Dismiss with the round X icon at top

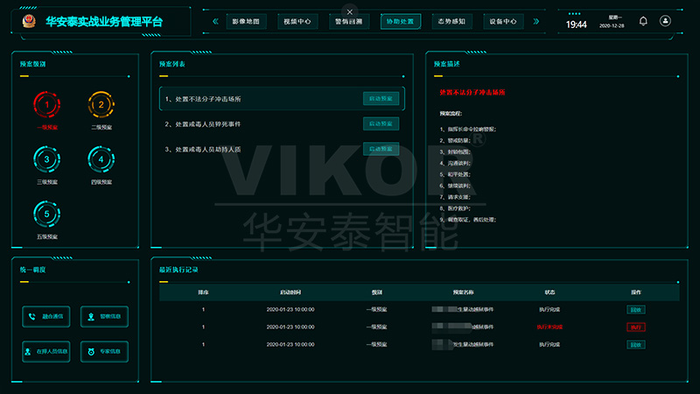[x=350, y=12]
